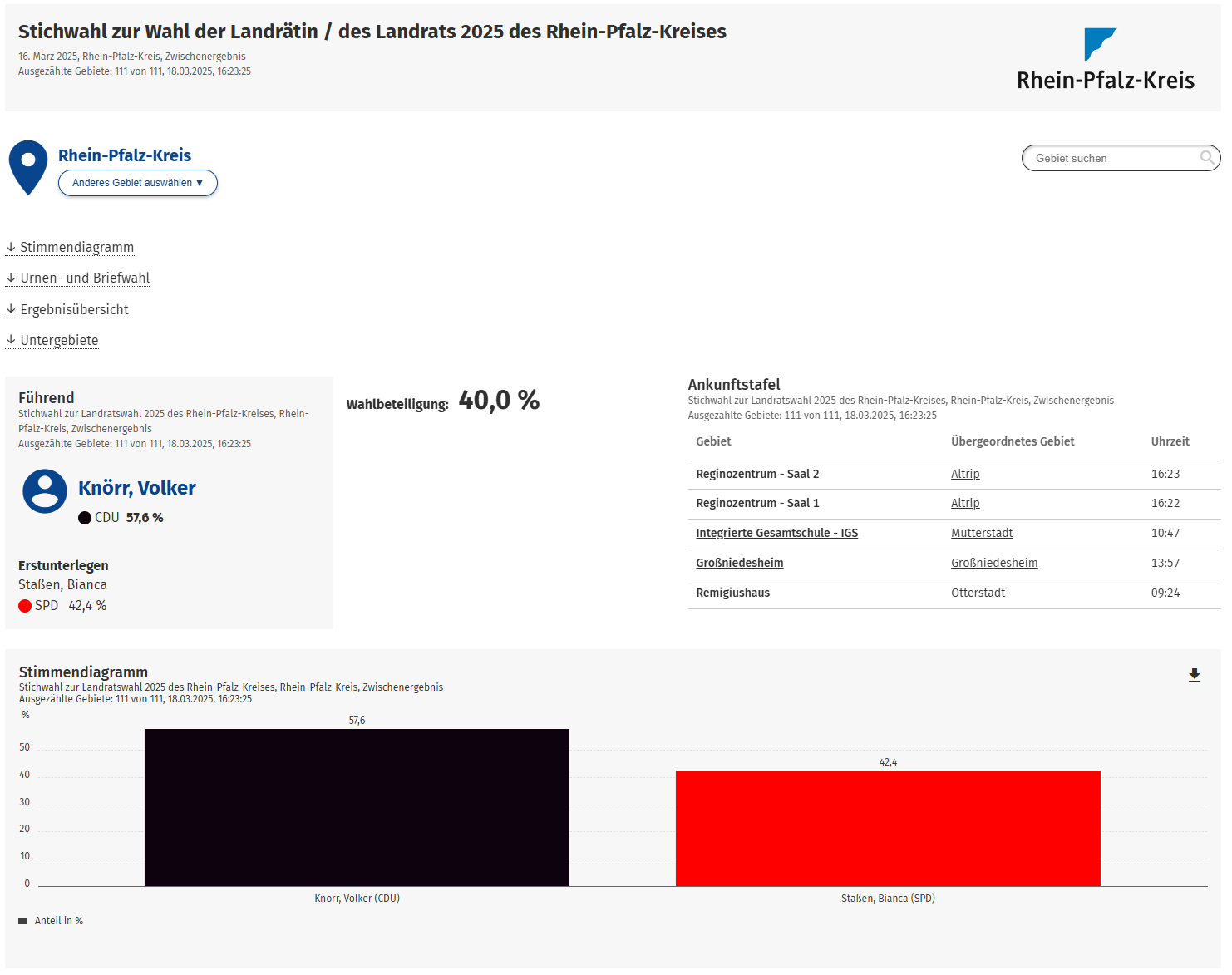This screenshot has height=975, width=1232.
Task: Click the Ankunftstafel heading
Action: pos(734,385)
